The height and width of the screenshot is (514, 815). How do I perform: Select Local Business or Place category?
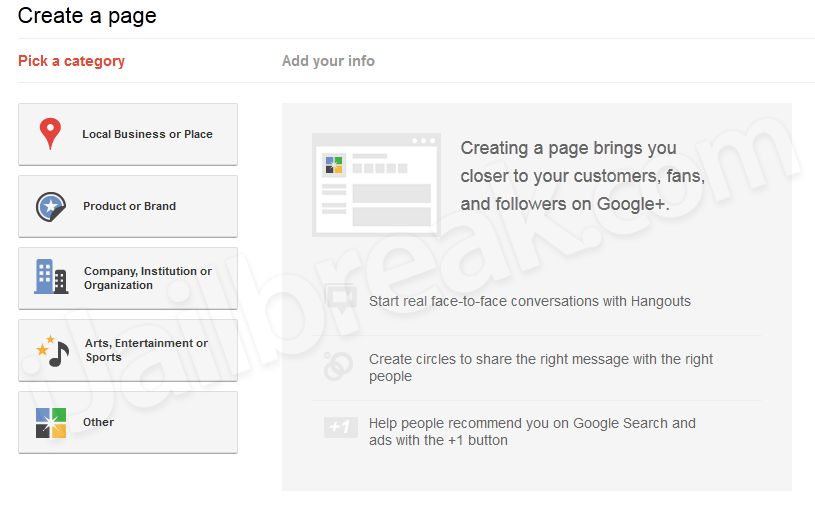[128, 134]
